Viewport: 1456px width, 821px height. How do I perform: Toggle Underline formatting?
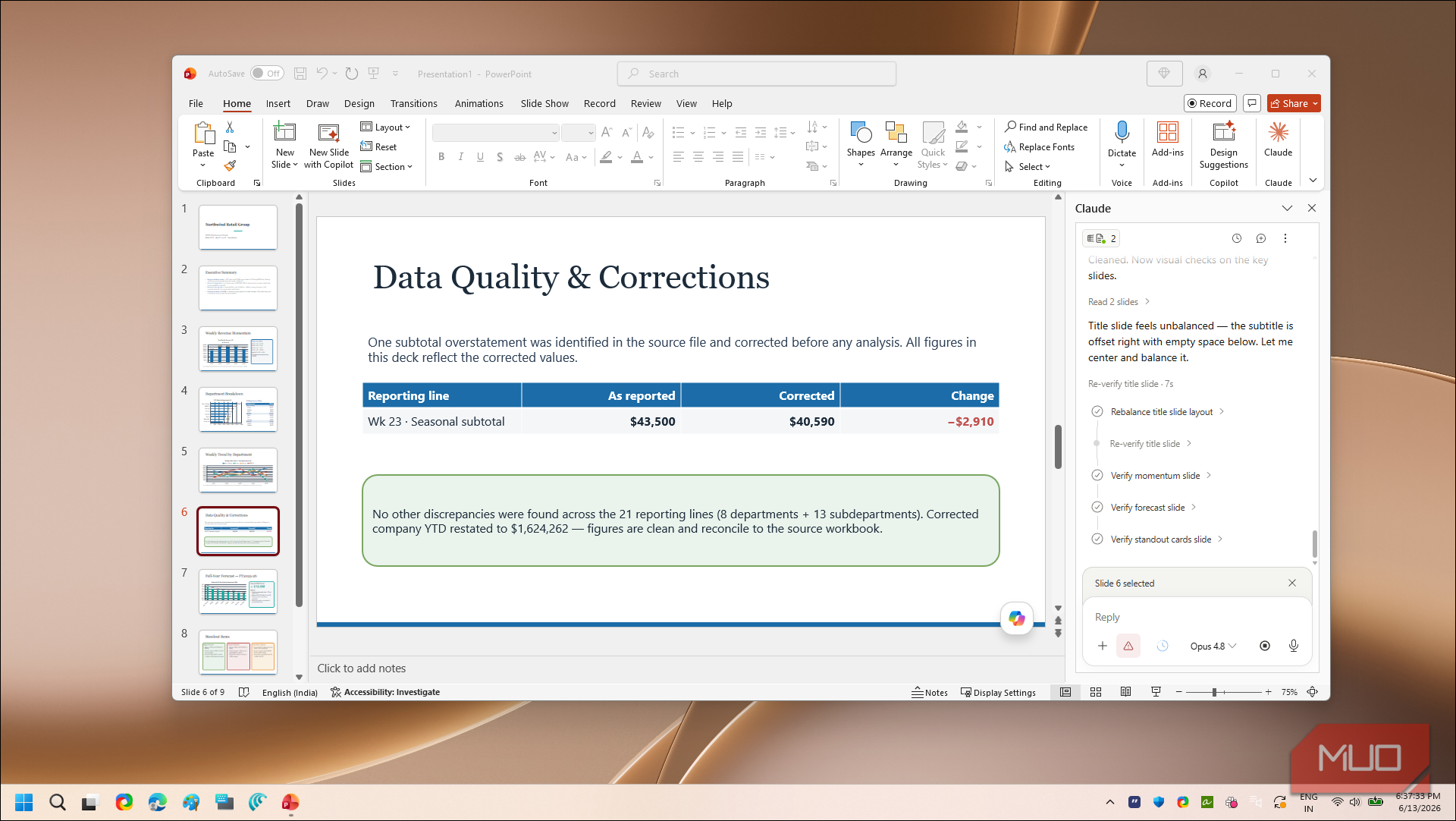pyautogui.click(x=480, y=157)
